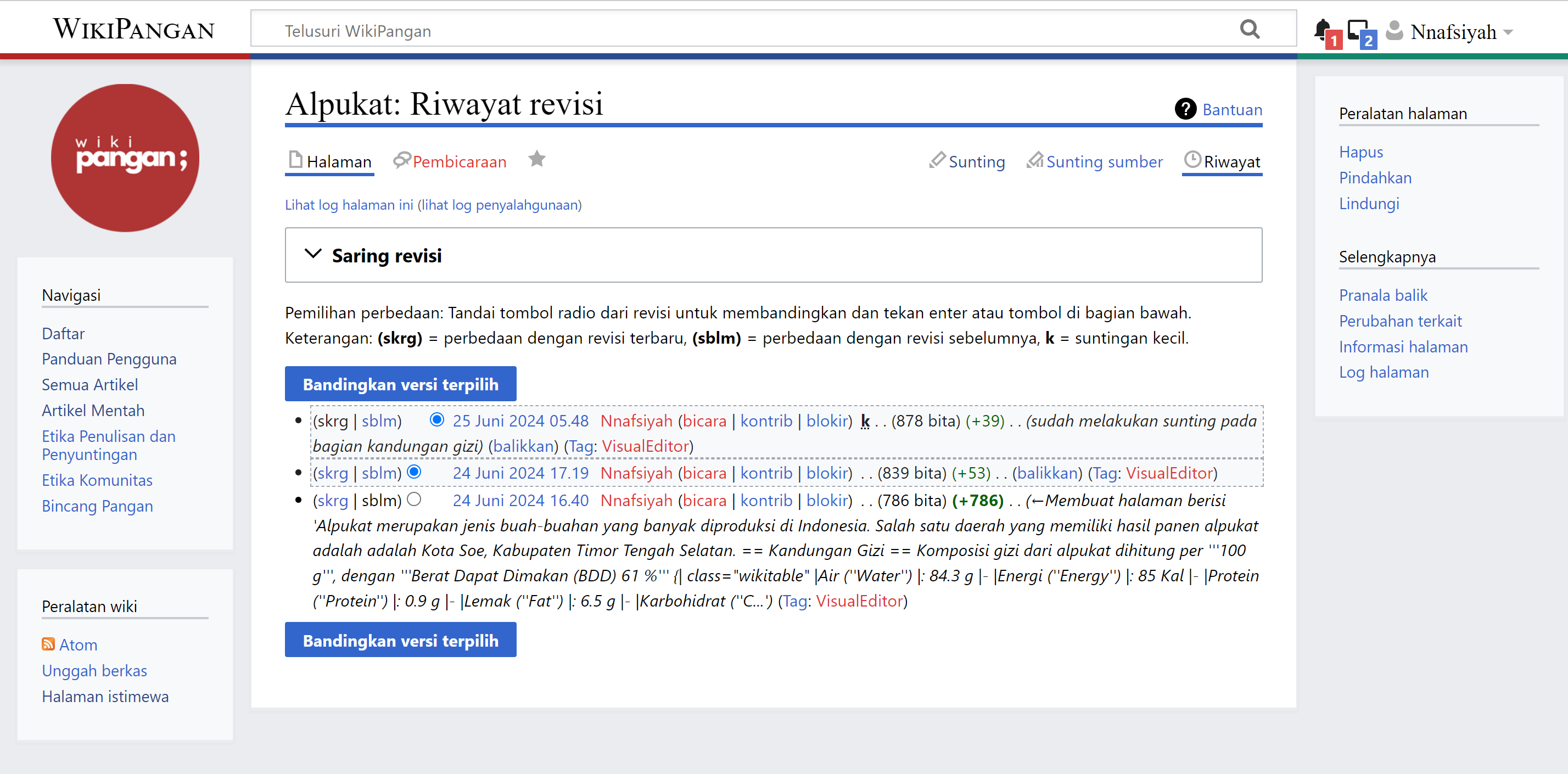Click the balikkan link on 24 Juni 17.19 revision
The height and width of the screenshot is (774, 1568).
(x=1047, y=473)
